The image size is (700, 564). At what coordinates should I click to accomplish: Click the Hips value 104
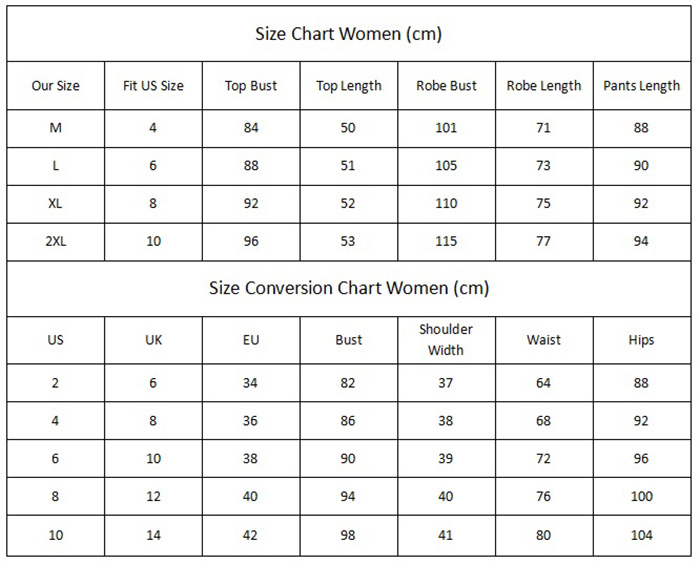click(642, 535)
